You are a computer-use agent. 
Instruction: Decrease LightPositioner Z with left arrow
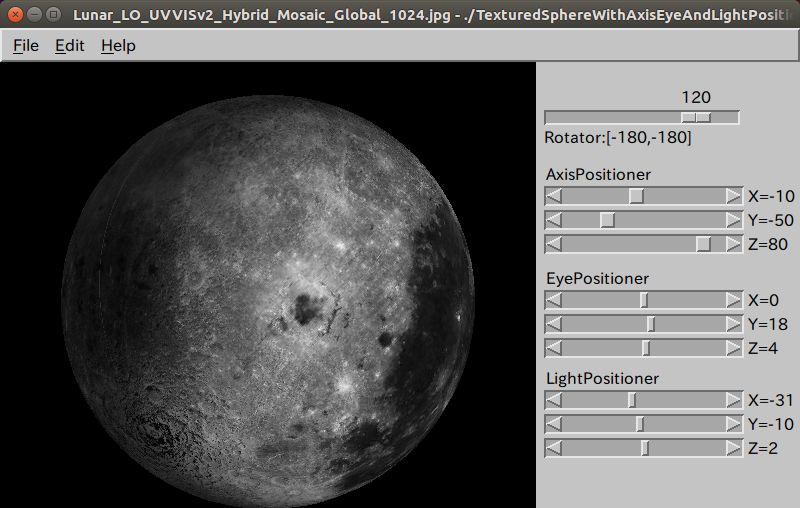point(554,448)
